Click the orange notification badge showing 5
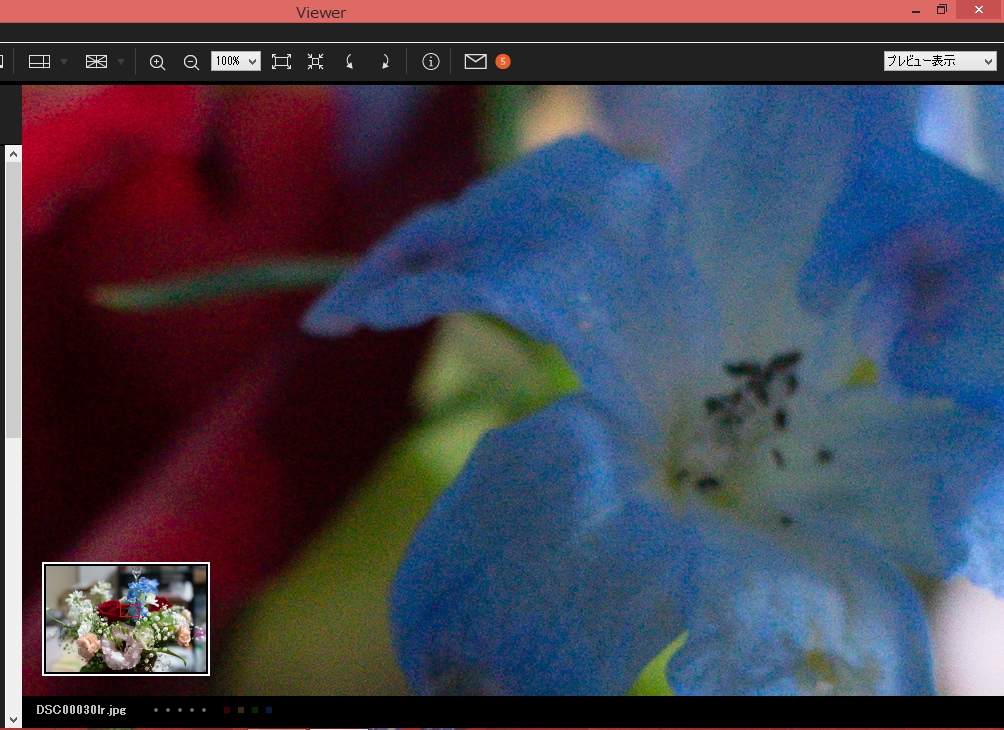Screen dimensions: 1004x730 click(503, 61)
